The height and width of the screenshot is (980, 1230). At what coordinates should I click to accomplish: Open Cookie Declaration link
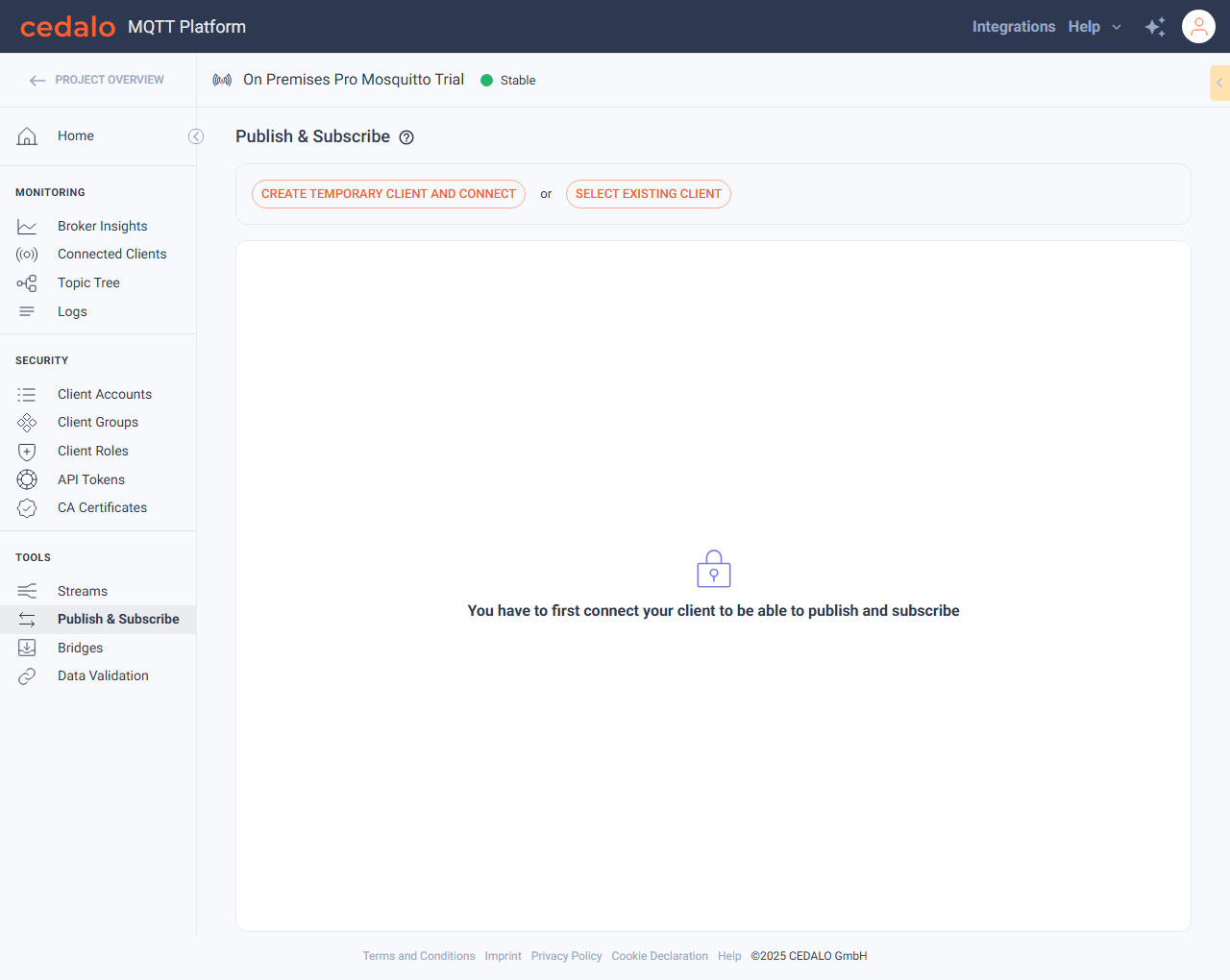pos(659,957)
